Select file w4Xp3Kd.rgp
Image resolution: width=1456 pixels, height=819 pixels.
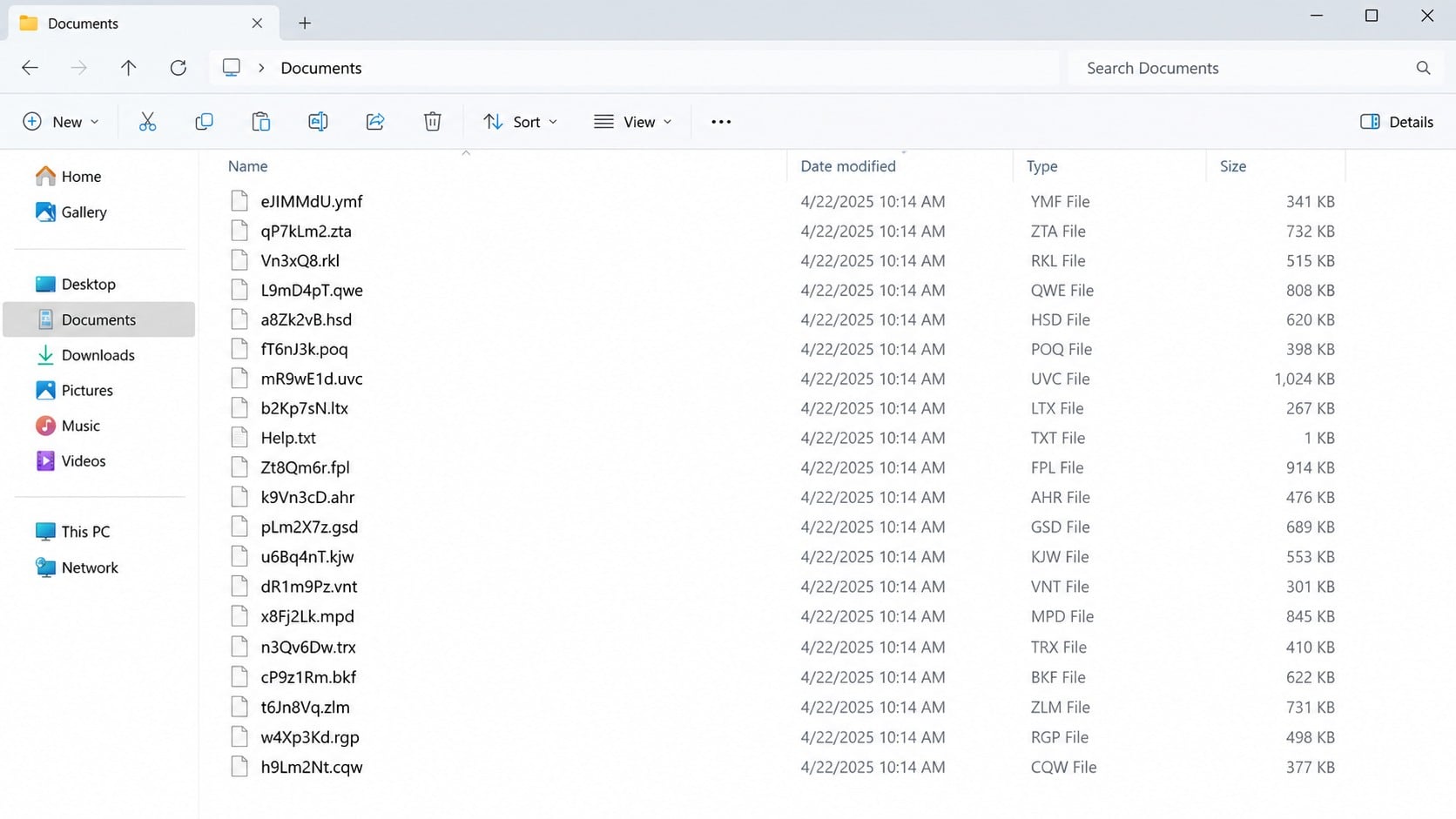point(310,737)
